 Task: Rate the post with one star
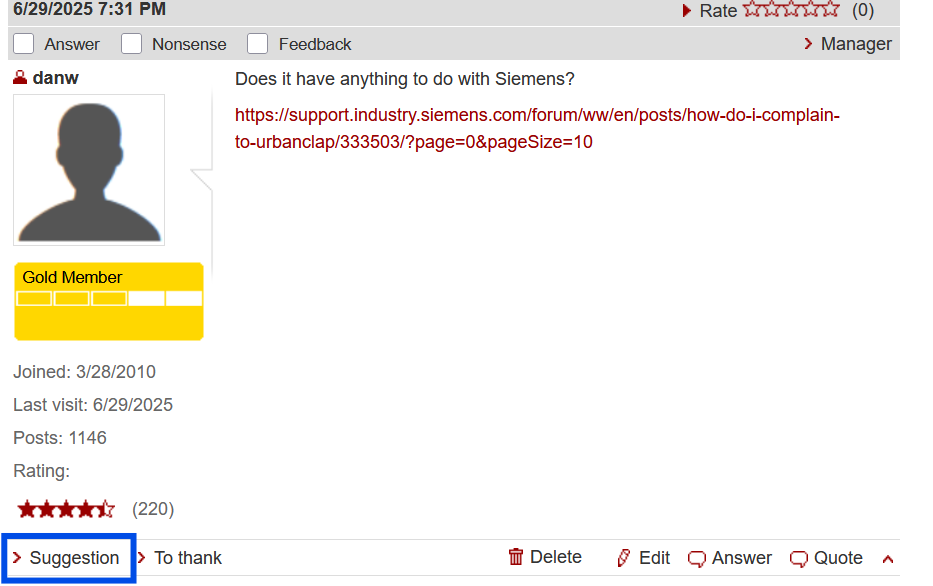click(751, 10)
